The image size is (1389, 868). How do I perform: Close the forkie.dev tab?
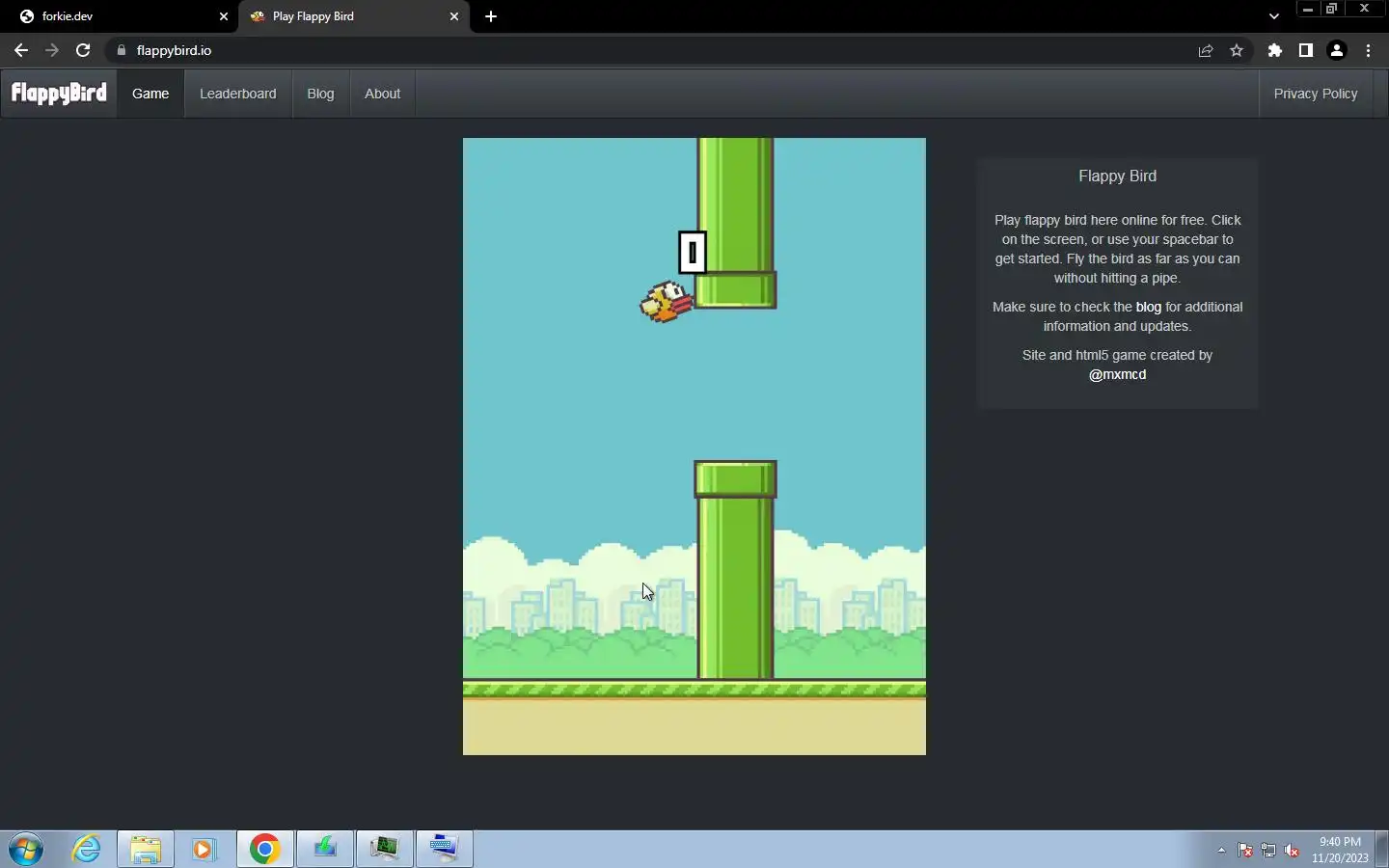(224, 16)
